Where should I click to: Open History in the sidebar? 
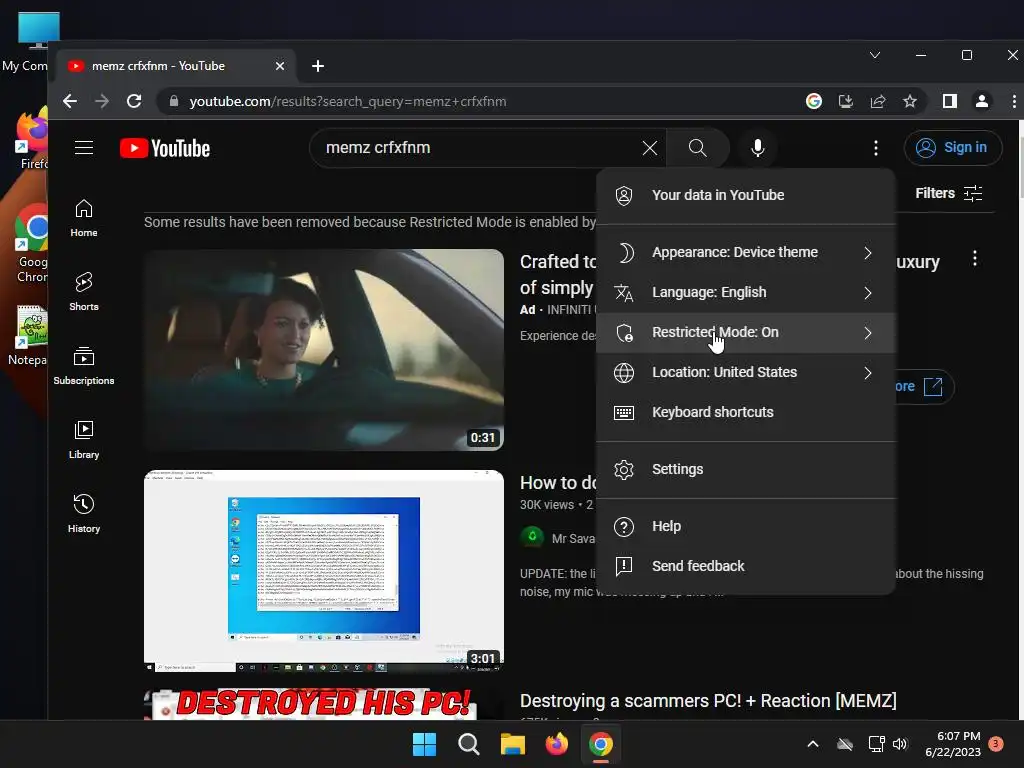coord(84,514)
